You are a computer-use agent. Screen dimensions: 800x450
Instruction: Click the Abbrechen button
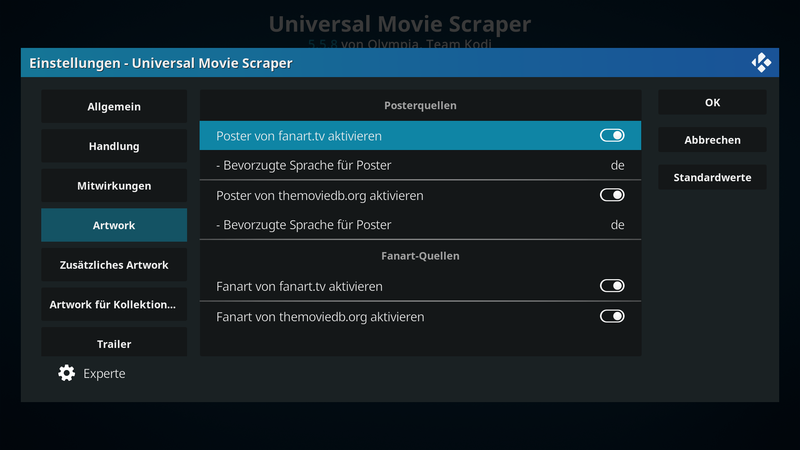(712, 140)
